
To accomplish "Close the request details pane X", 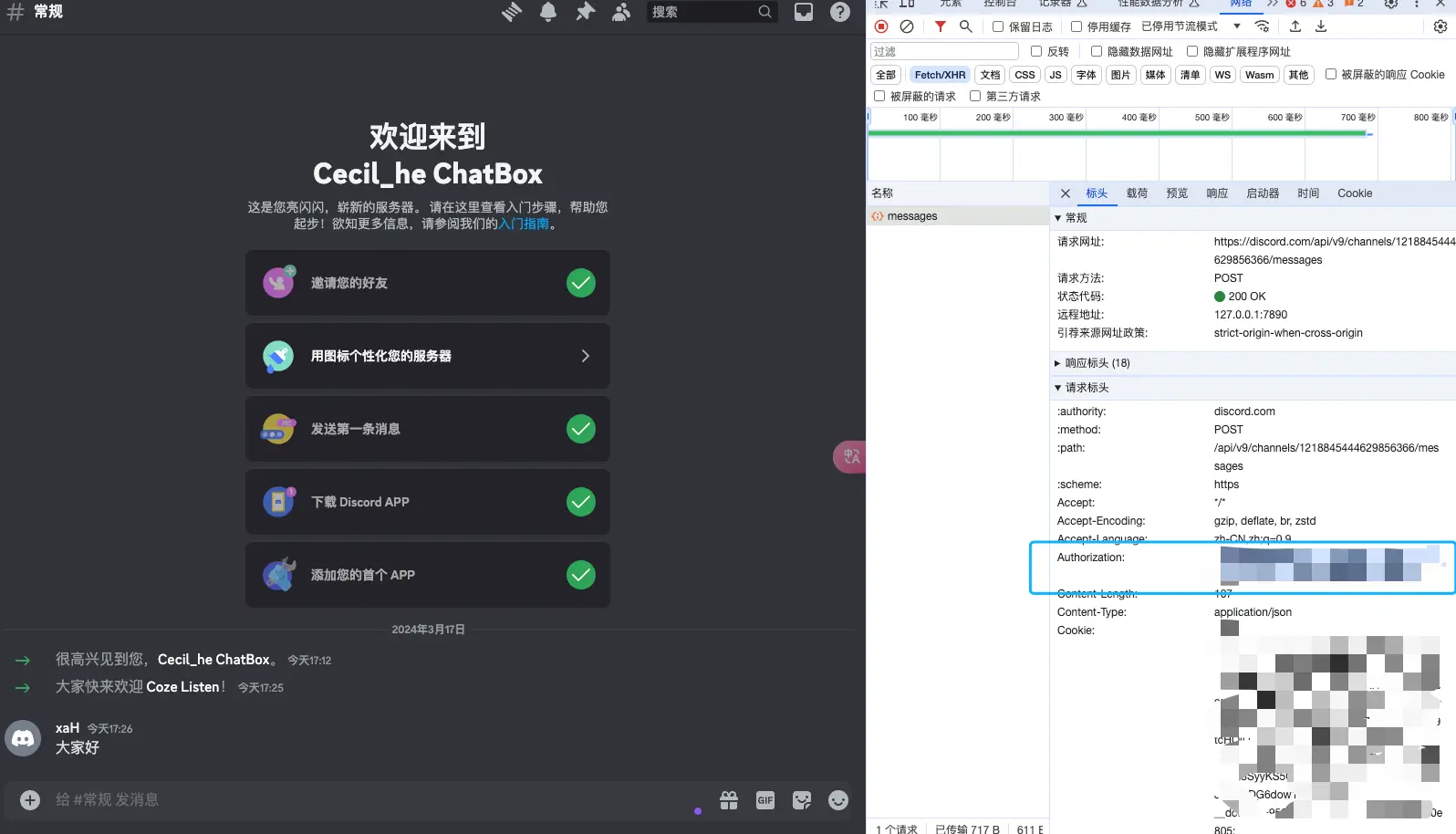I will [1065, 193].
